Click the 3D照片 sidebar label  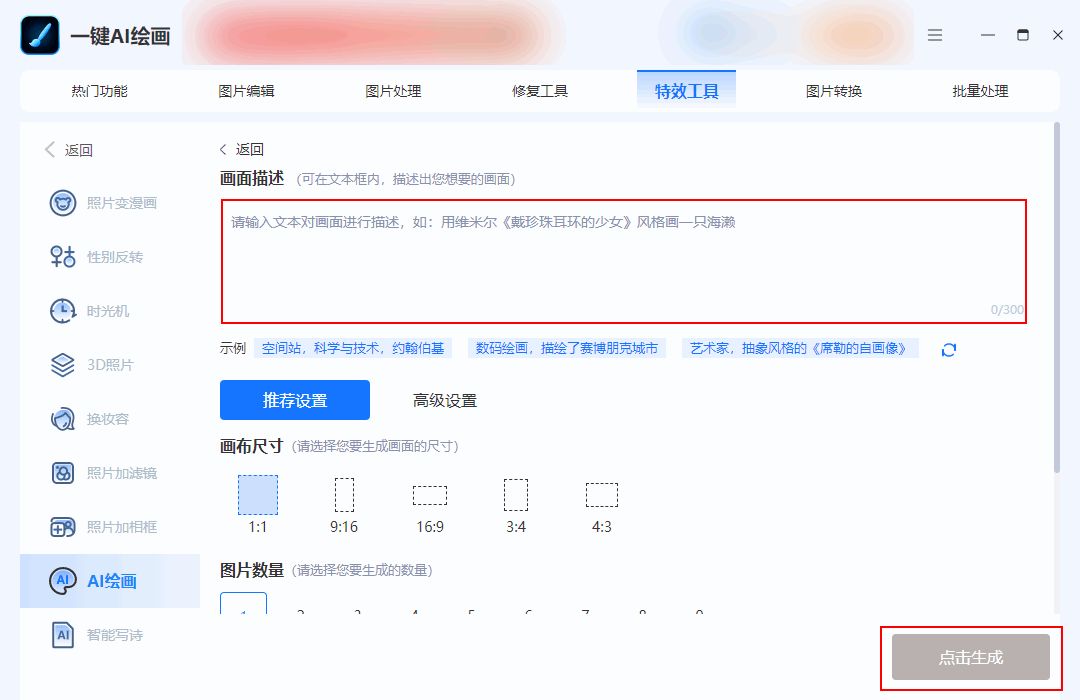pyautogui.click(x=110, y=365)
